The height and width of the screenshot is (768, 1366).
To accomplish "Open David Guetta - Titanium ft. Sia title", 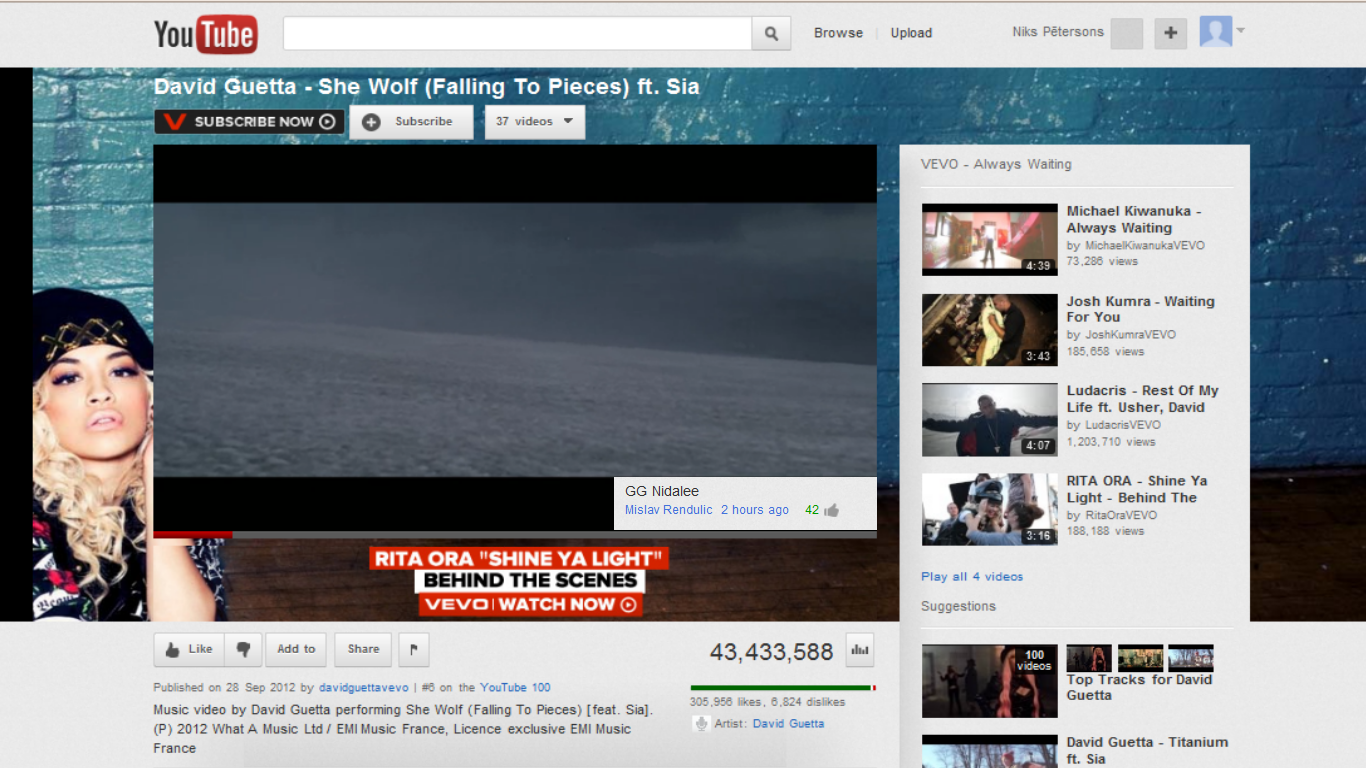I will click(1147, 750).
